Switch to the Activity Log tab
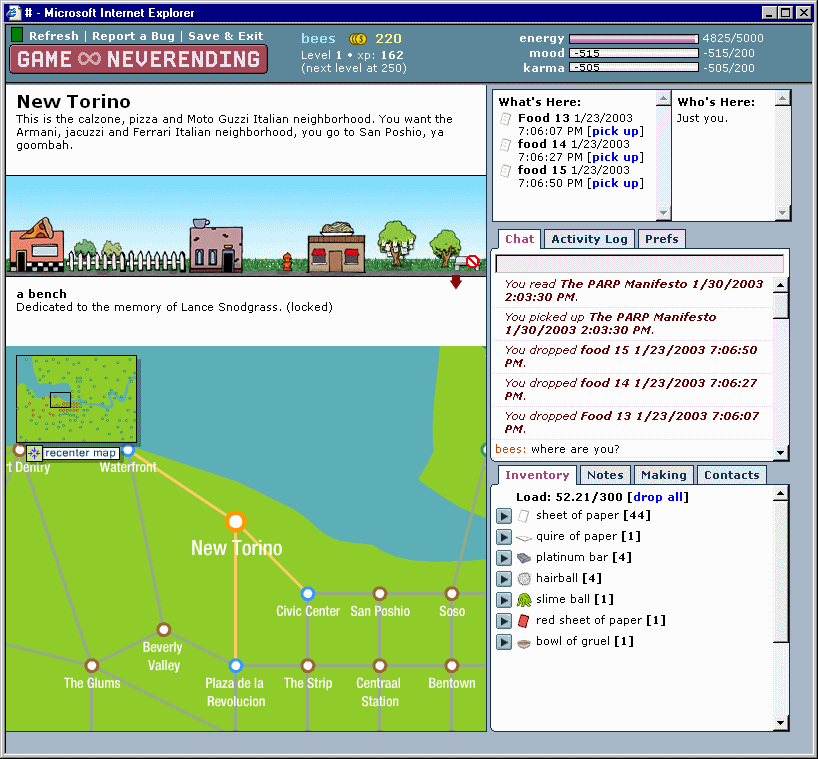Screen dimensions: 818x759 (x=589, y=239)
